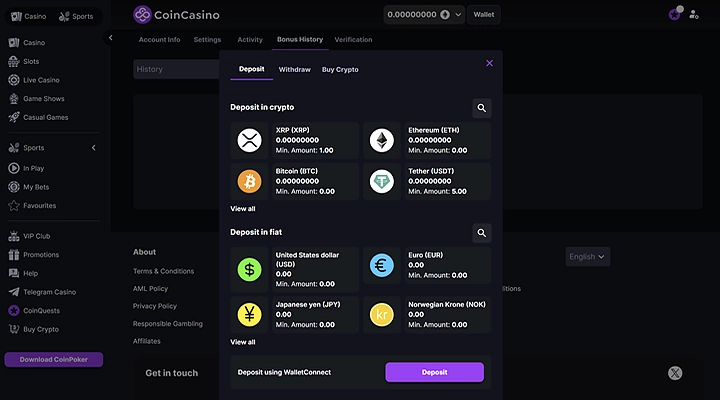This screenshot has width=720, height=400.
Task: Open the balance currency dropdown
Action: [x=424, y=15]
